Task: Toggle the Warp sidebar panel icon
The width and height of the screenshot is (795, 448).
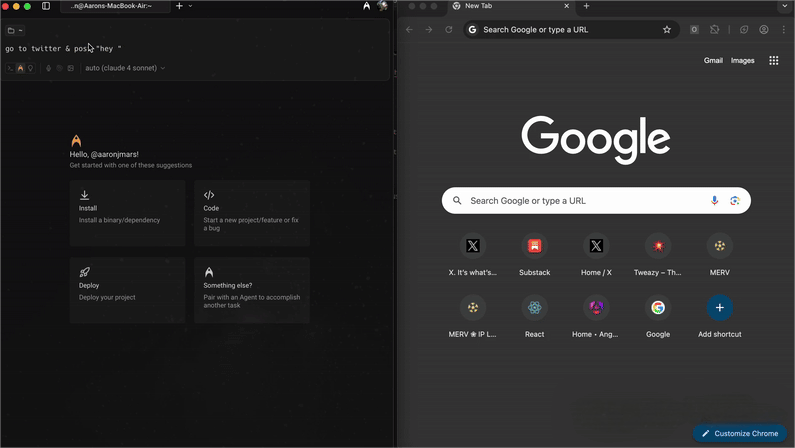Action: pos(46,6)
